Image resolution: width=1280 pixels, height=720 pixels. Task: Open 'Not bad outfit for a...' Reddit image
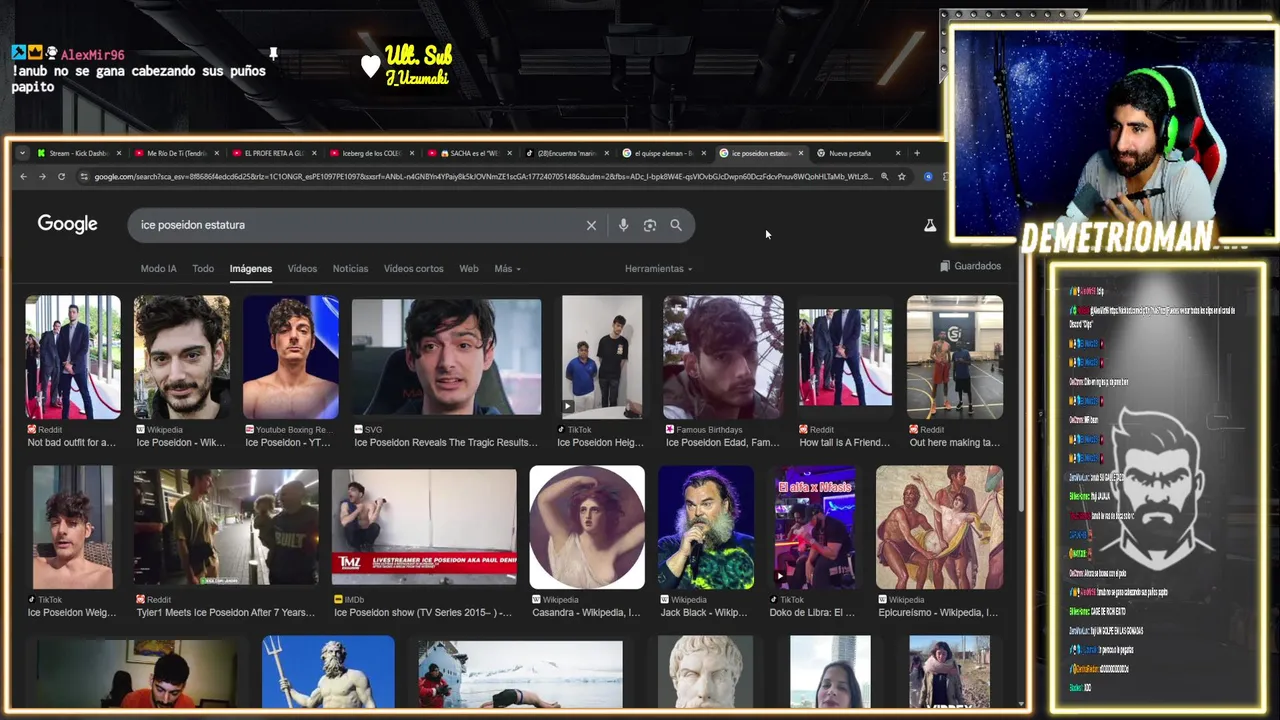pyautogui.click(x=73, y=357)
